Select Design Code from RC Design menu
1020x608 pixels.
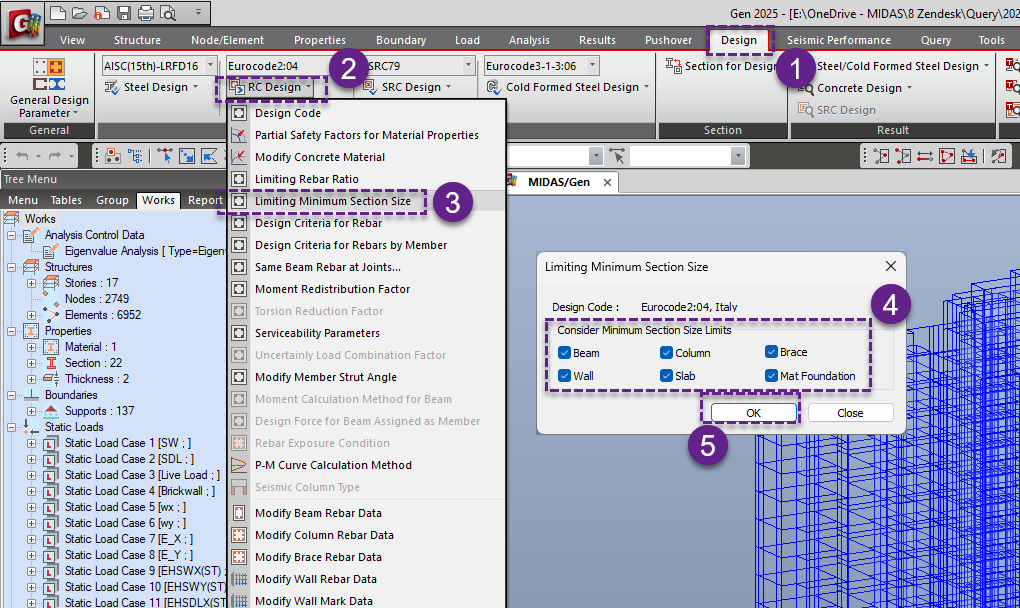click(367, 113)
